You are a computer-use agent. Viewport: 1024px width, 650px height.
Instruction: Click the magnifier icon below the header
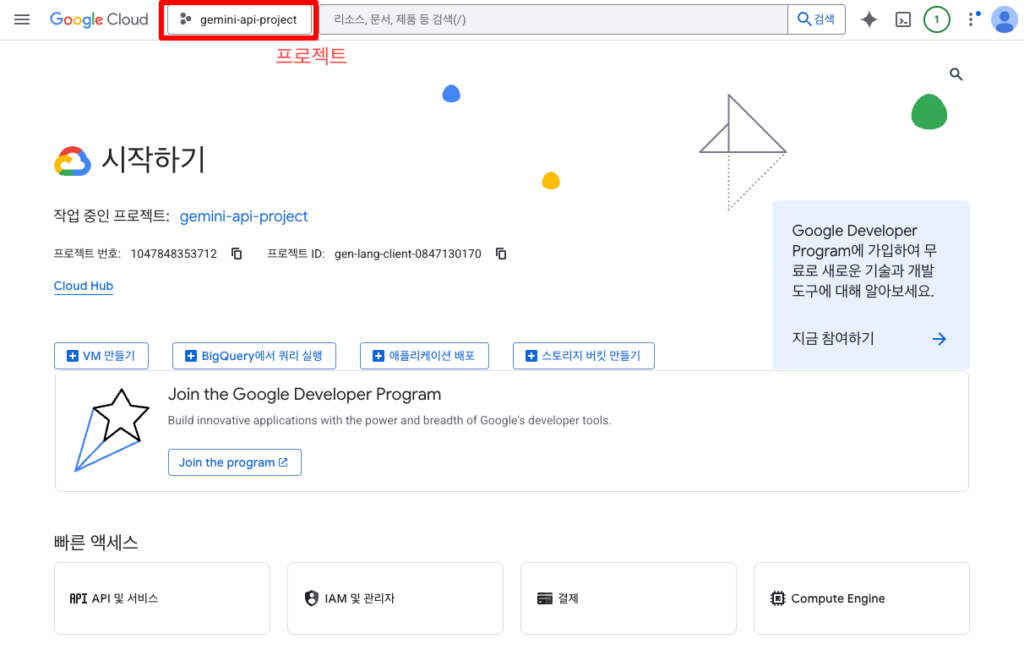pyautogui.click(x=956, y=74)
